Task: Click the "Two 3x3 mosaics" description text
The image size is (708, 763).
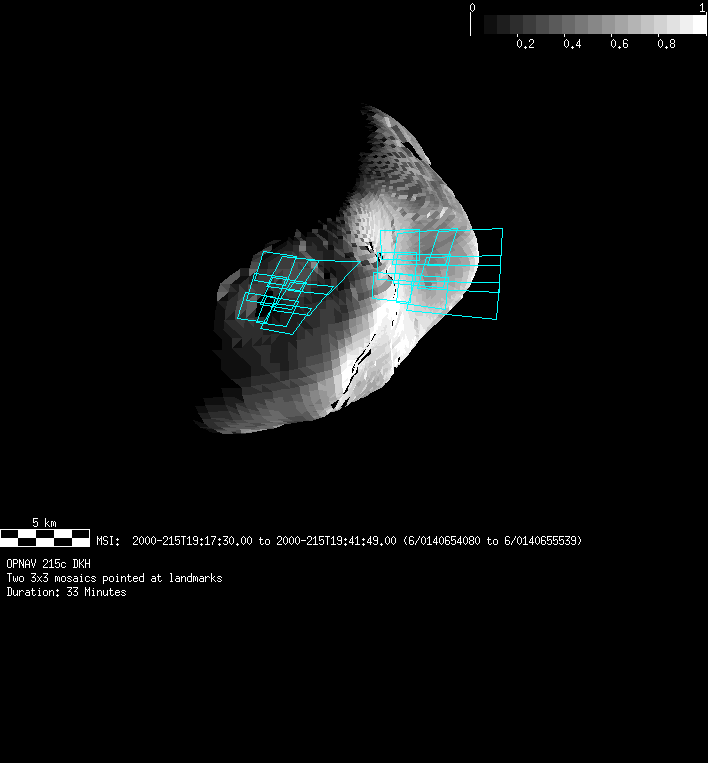Action: pyautogui.click(x=114, y=578)
